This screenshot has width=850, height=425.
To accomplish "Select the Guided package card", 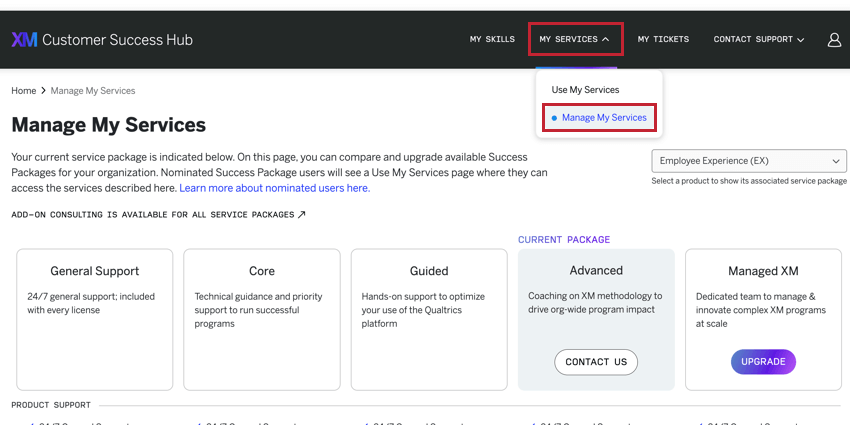I will [x=428, y=319].
